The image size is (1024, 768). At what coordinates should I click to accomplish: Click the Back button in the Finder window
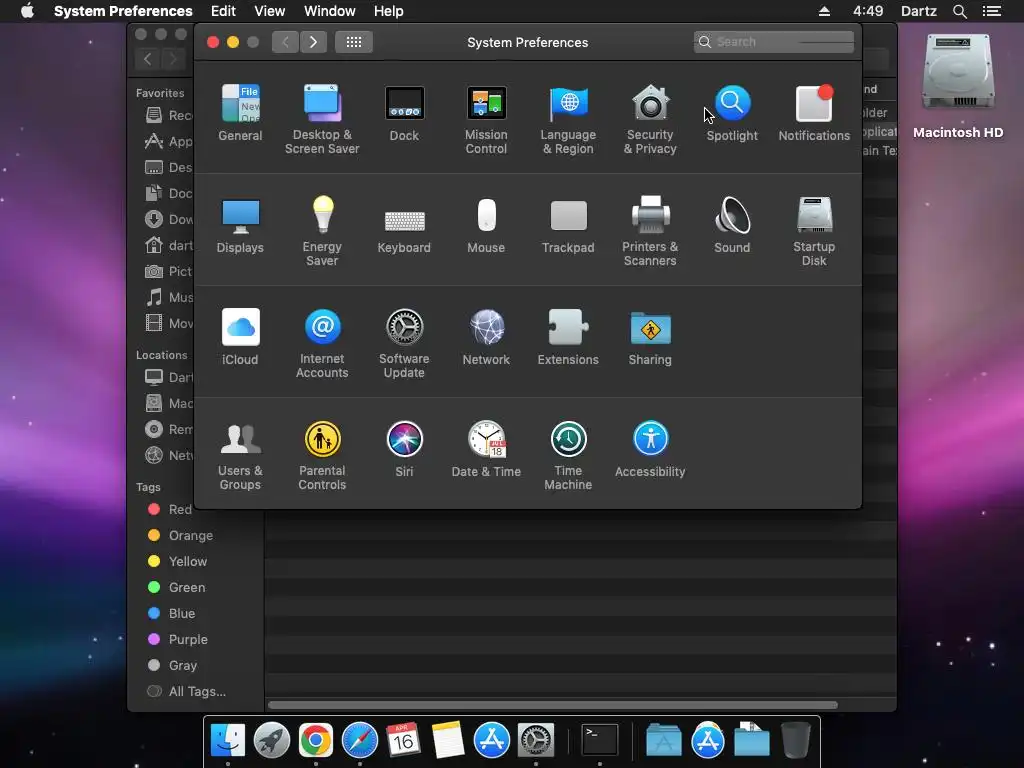(148, 59)
